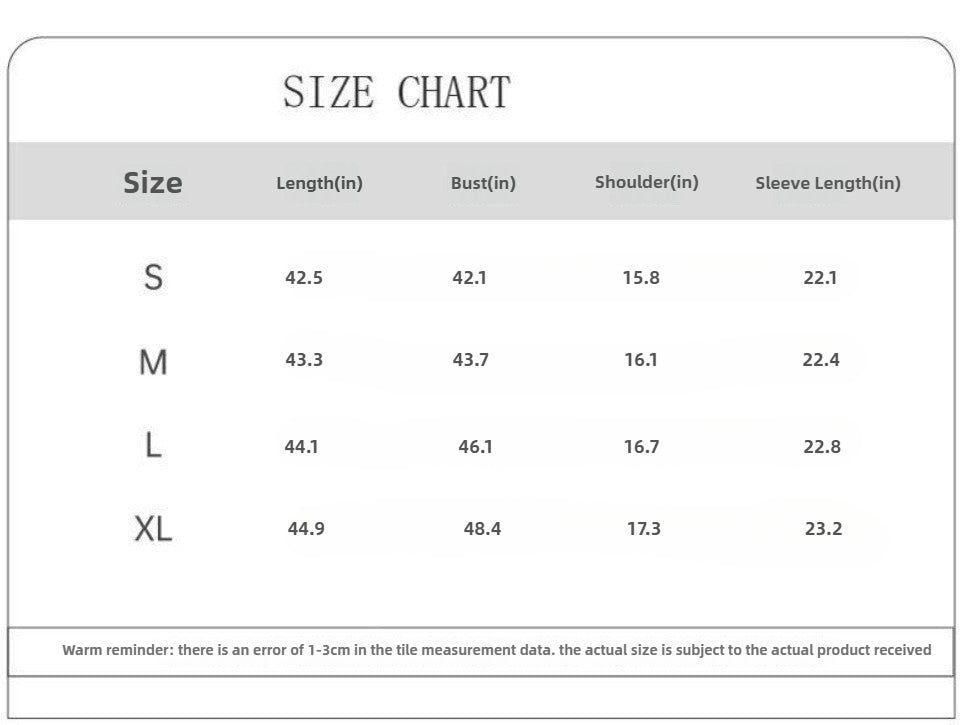Image resolution: width=964 pixels, height=725 pixels.
Task: Click the L size row label
Action: [153, 445]
